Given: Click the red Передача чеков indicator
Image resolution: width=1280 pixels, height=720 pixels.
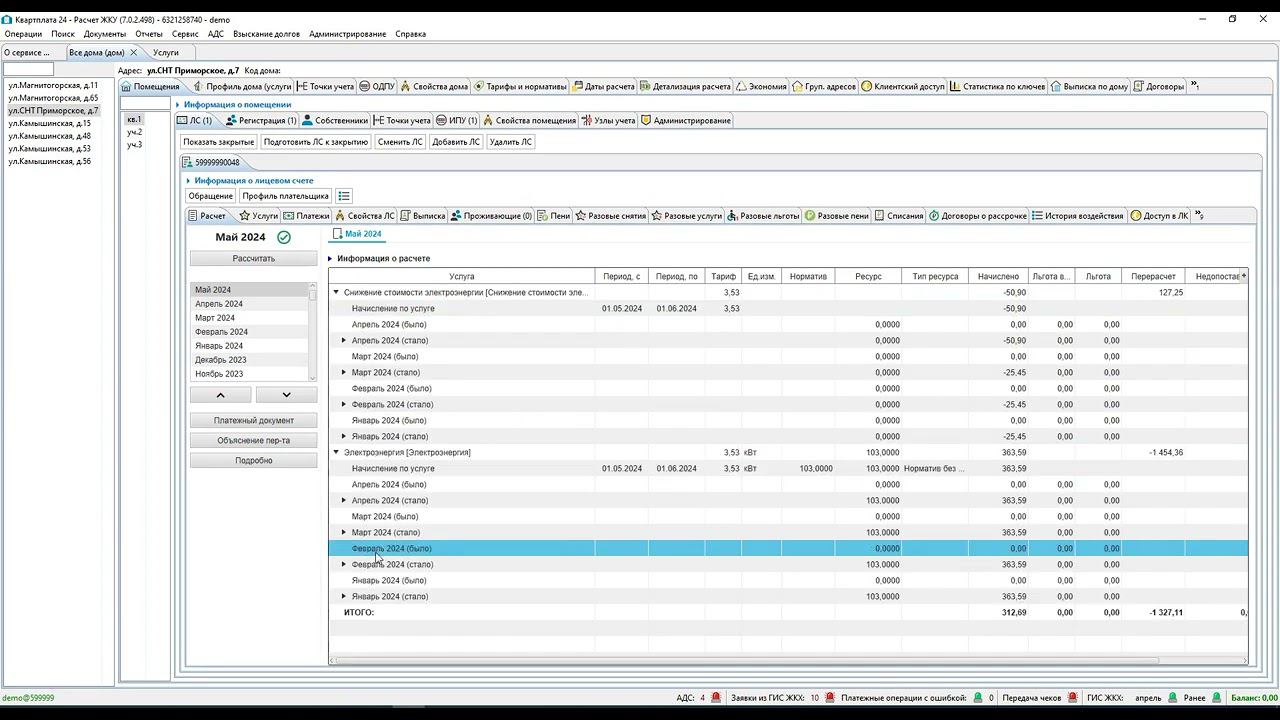Looking at the screenshot, I should pos(1073,698).
